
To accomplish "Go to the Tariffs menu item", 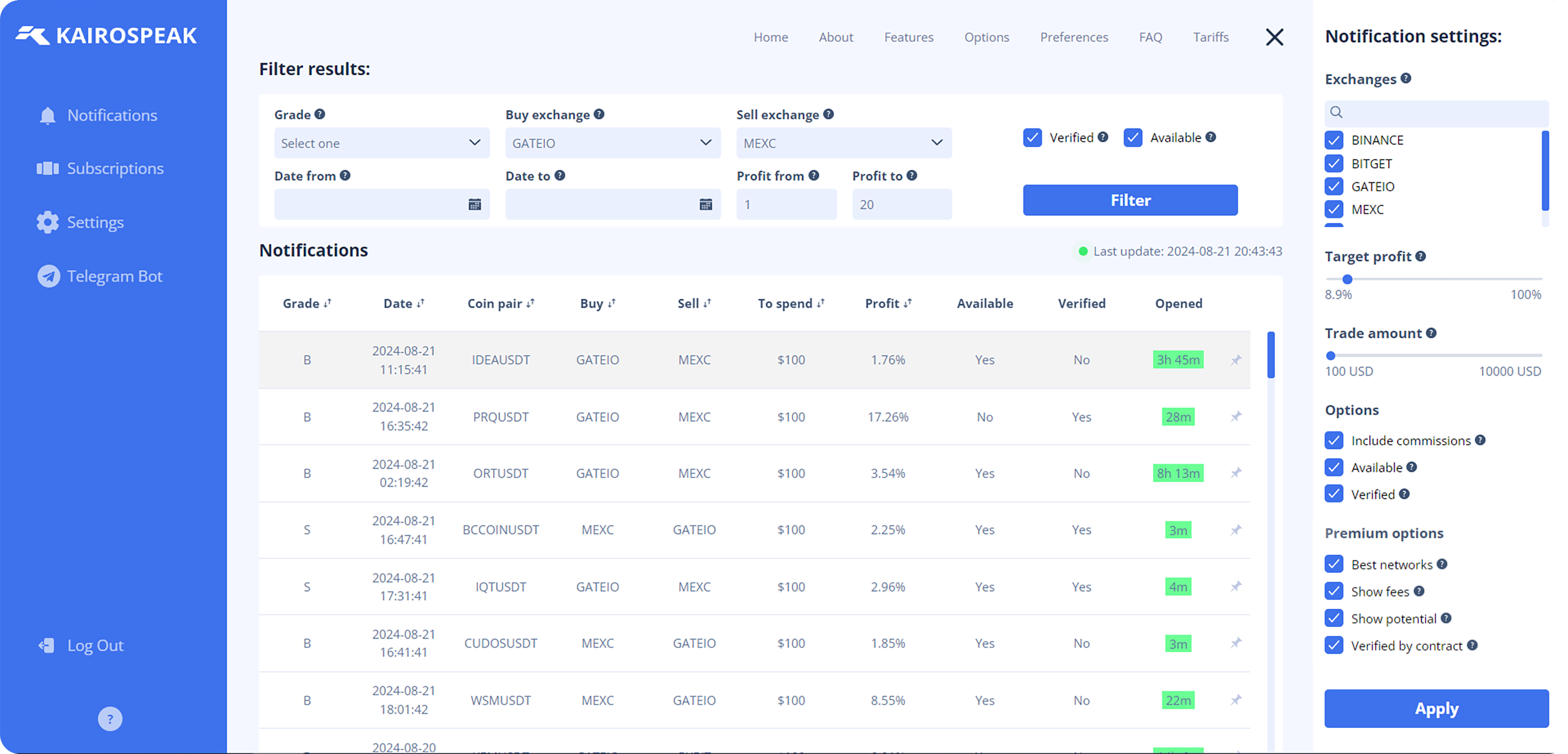I will pos(1210,37).
